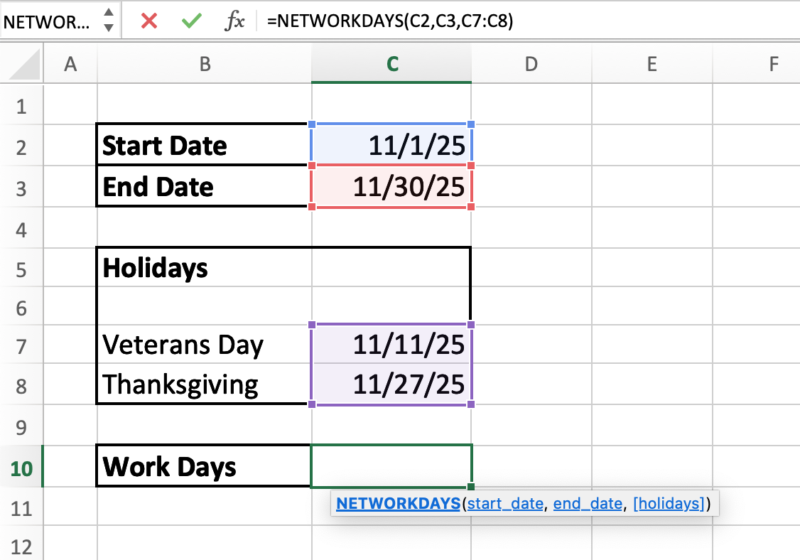Open the Insert Function fx button
The width and height of the screenshot is (800, 560).
[234, 21]
